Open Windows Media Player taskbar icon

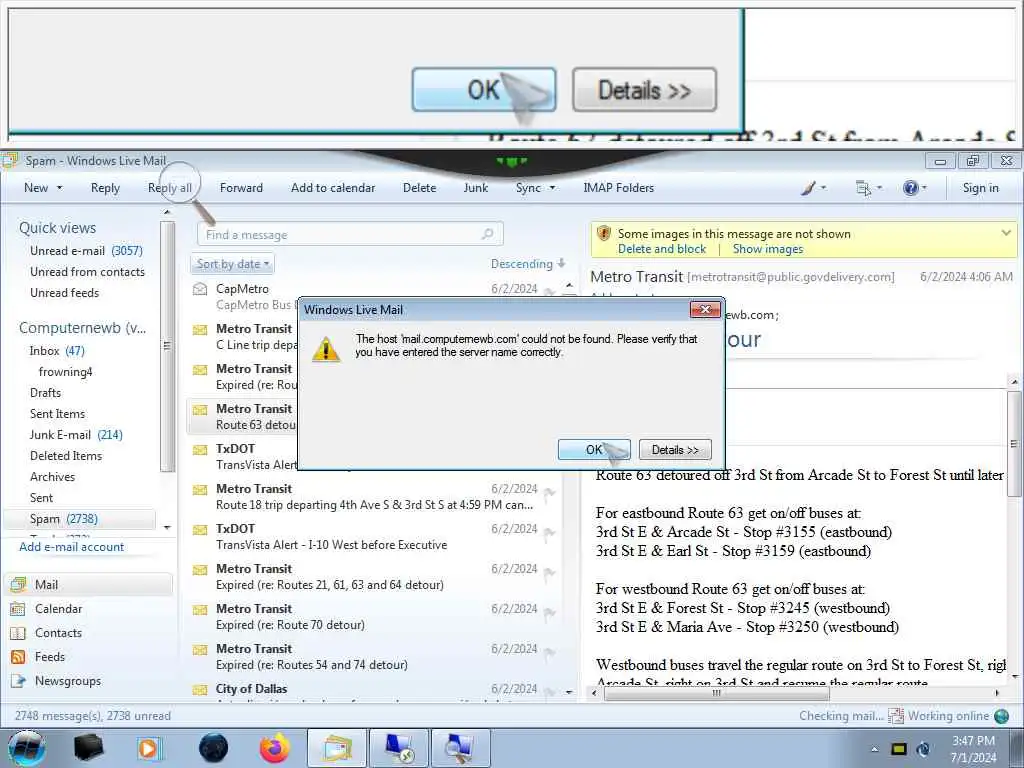[149, 748]
